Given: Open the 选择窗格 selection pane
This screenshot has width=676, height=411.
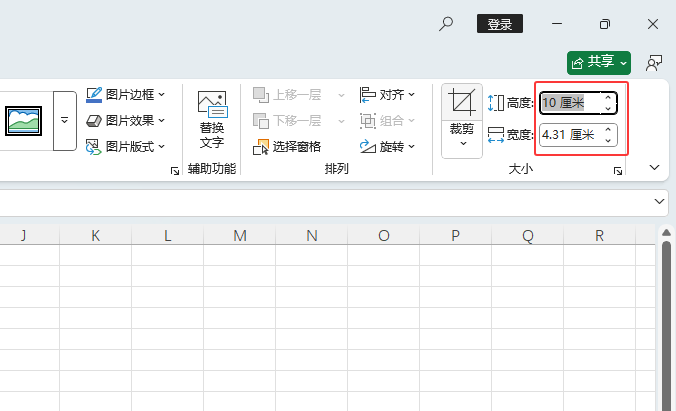Looking at the screenshot, I should pyautogui.click(x=289, y=146).
